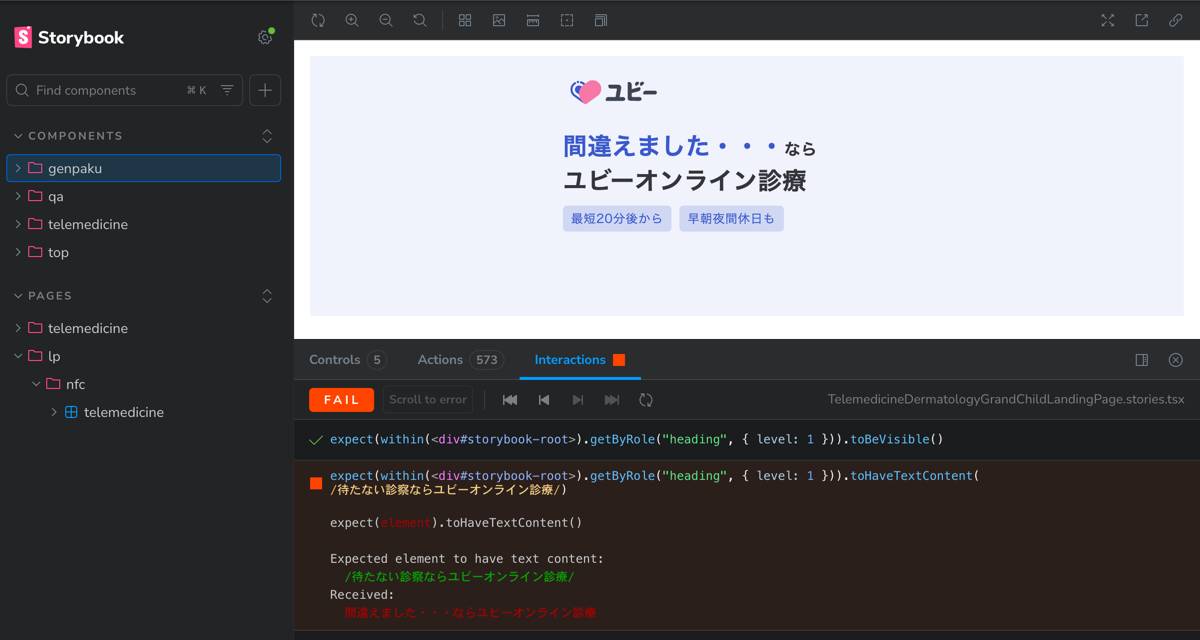
Task: Collapse the PAGES section heading
Action: tap(49, 296)
